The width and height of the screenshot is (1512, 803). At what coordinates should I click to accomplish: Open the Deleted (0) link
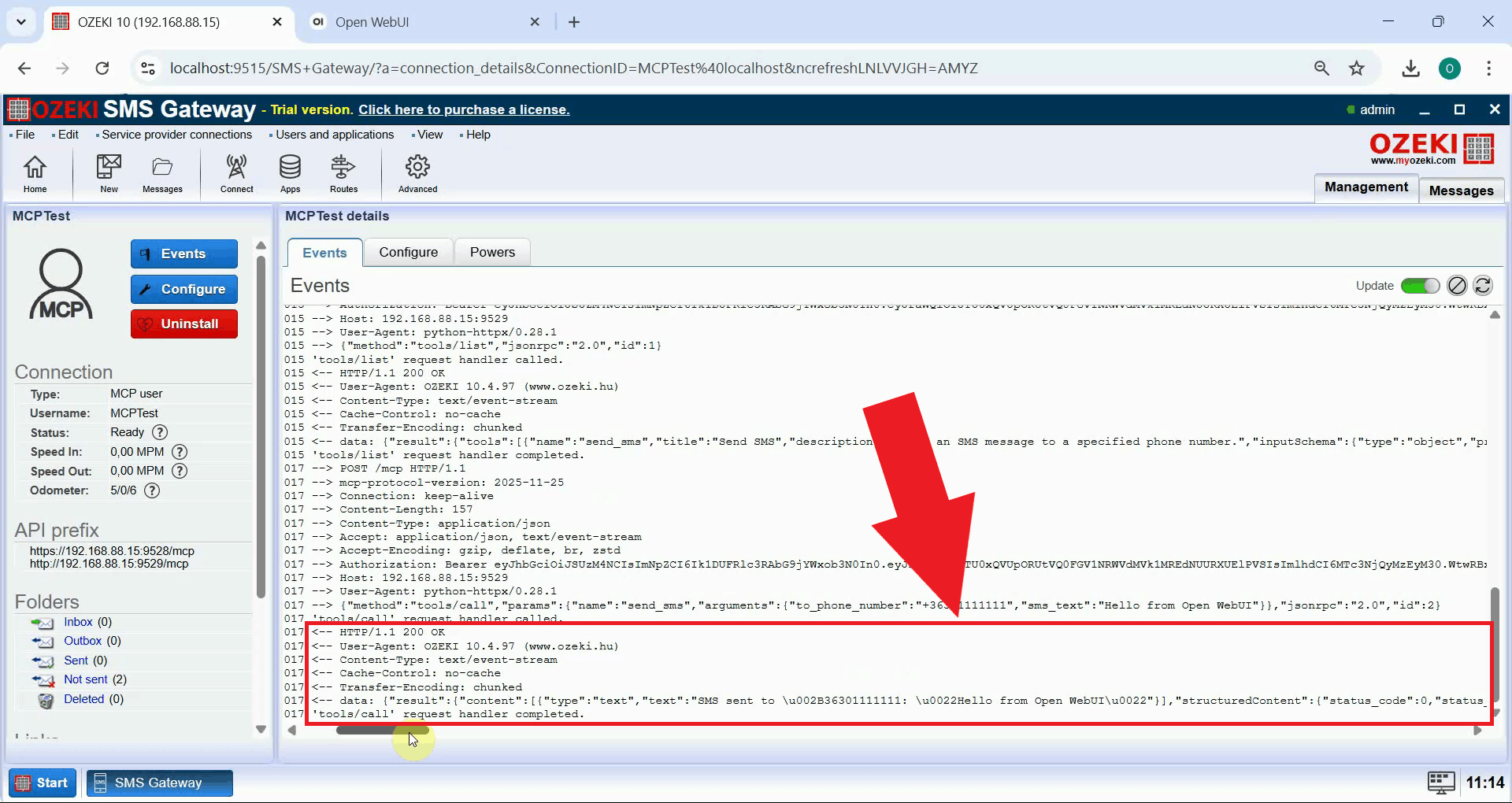pyautogui.click(x=83, y=699)
